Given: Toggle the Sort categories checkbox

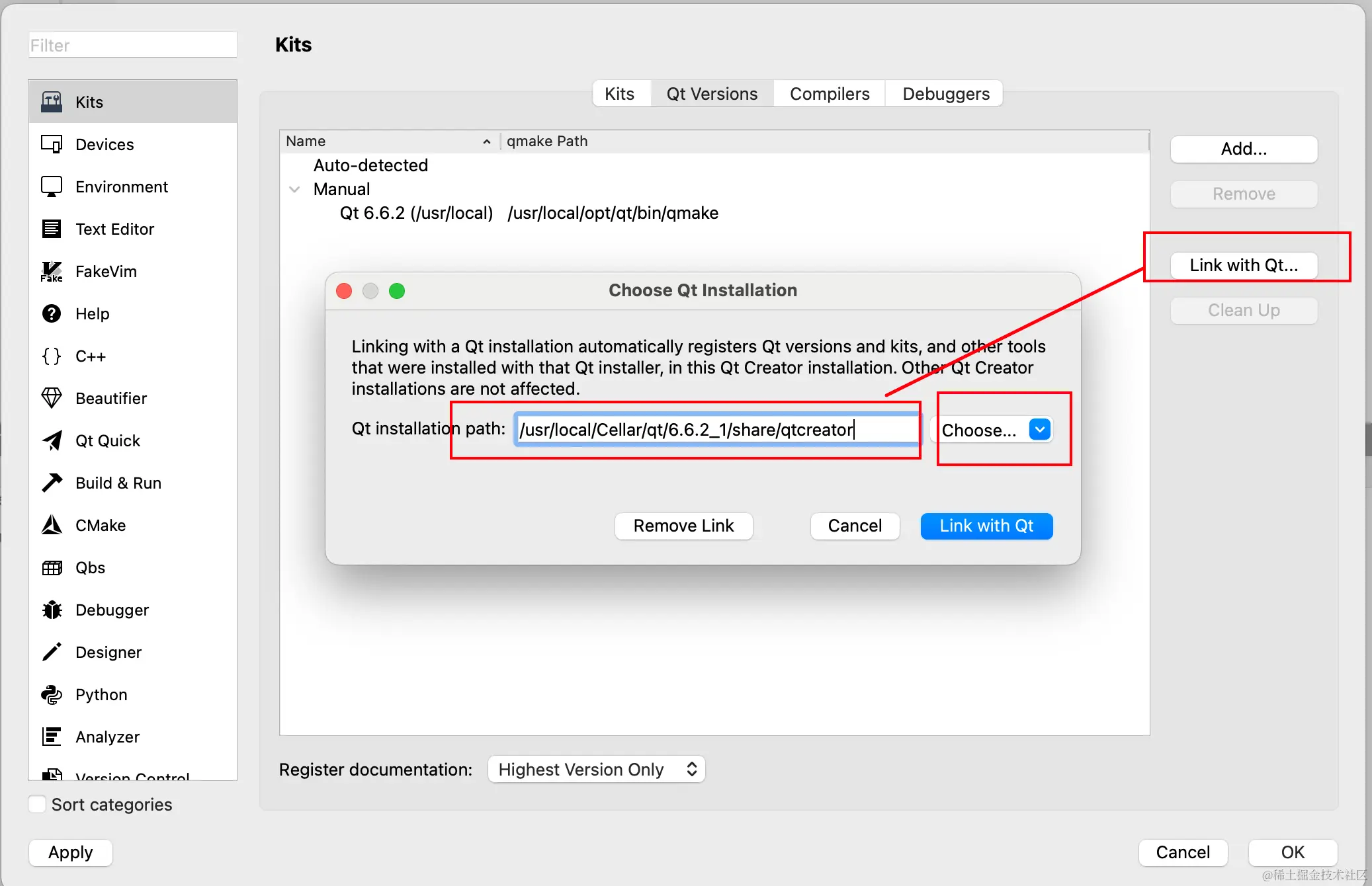Looking at the screenshot, I should point(37,803).
